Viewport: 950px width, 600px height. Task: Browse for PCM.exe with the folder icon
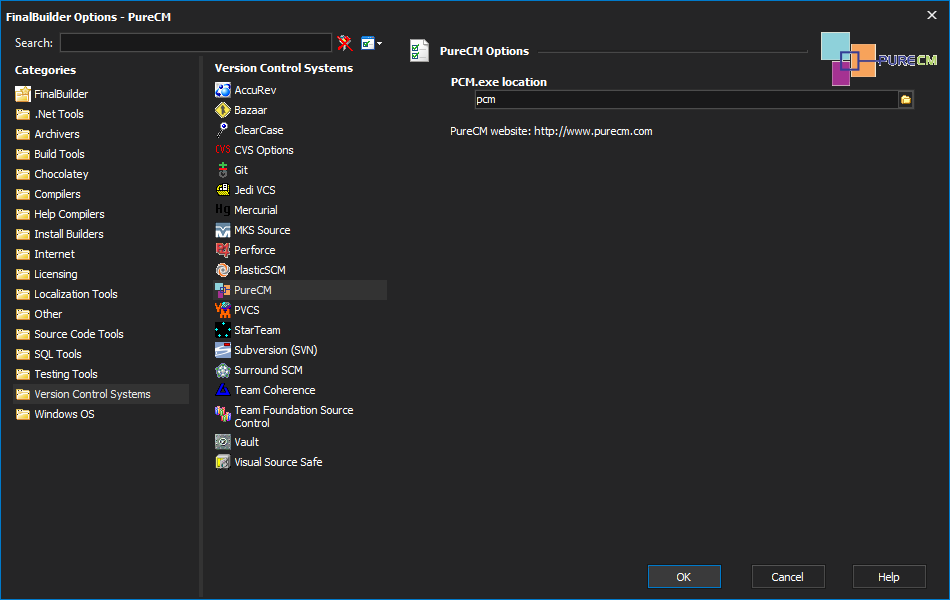point(906,99)
